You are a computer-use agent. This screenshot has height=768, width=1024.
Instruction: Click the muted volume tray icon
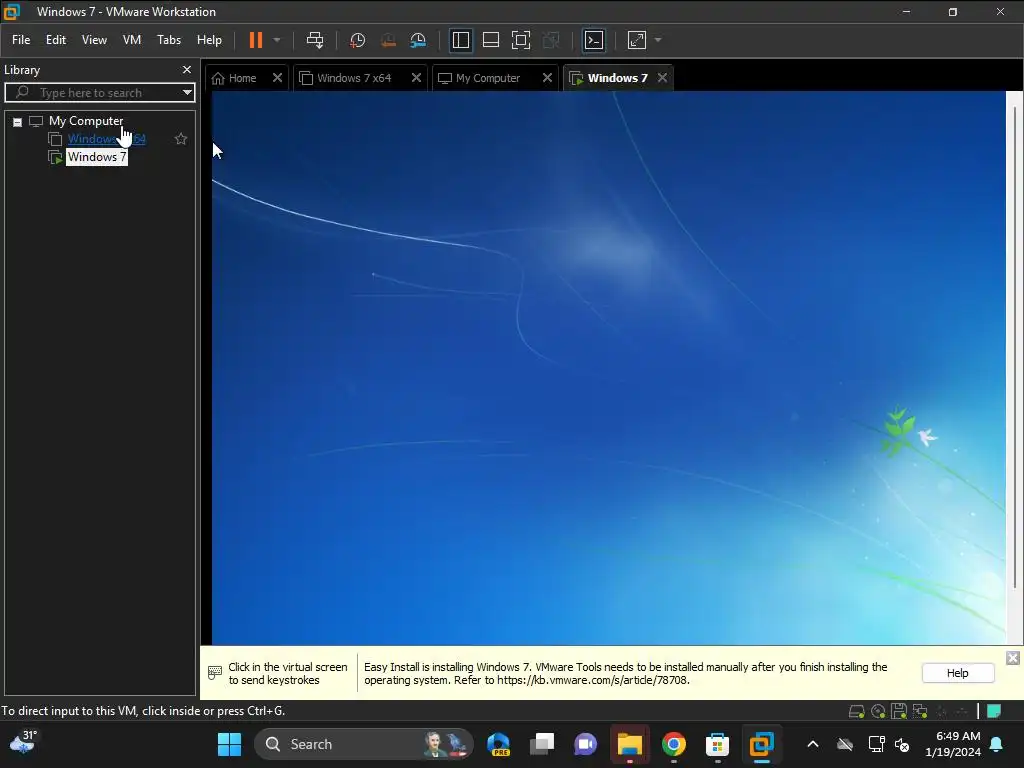(x=903, y=744)
